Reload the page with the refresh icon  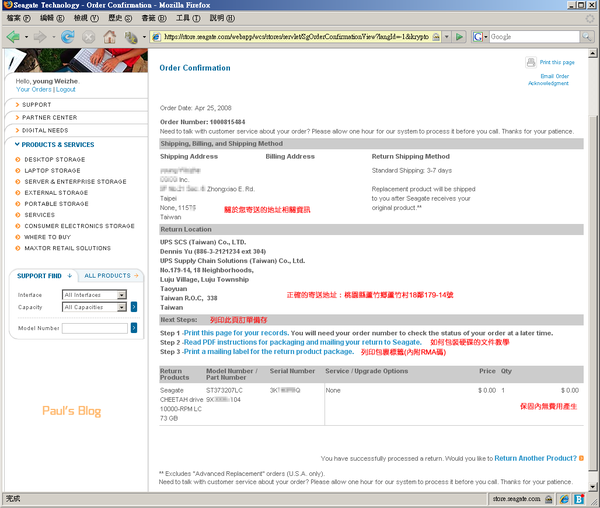(68, 37)
